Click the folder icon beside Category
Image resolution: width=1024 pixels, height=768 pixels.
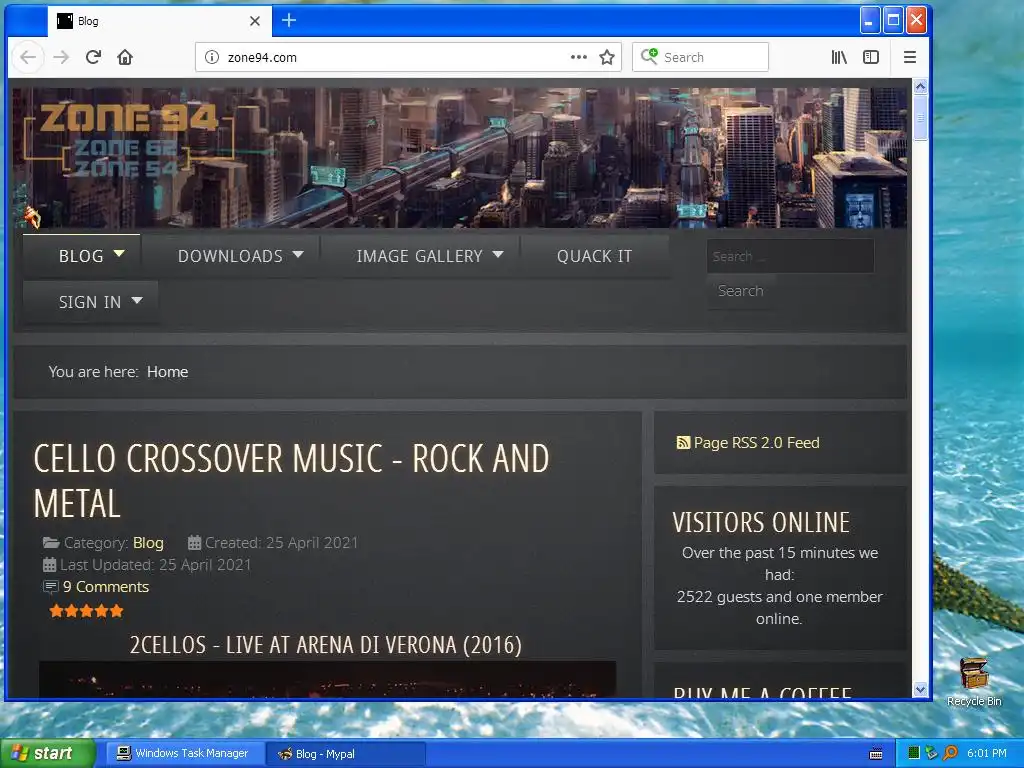(51, 543)
